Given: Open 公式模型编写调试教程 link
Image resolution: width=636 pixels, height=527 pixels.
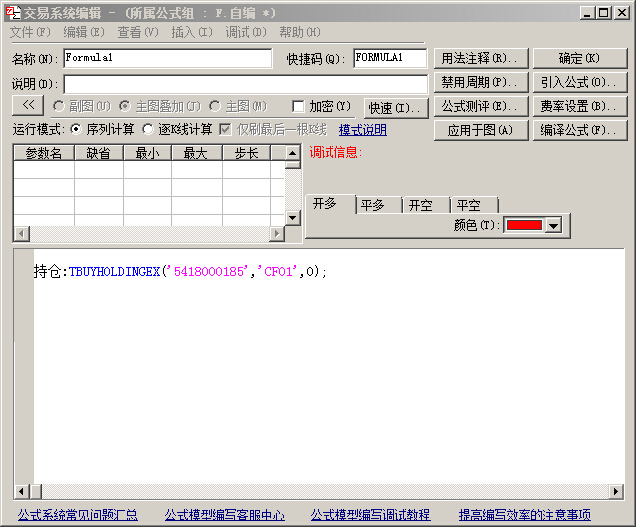Looking at the screenshot, I should [370, 515].
